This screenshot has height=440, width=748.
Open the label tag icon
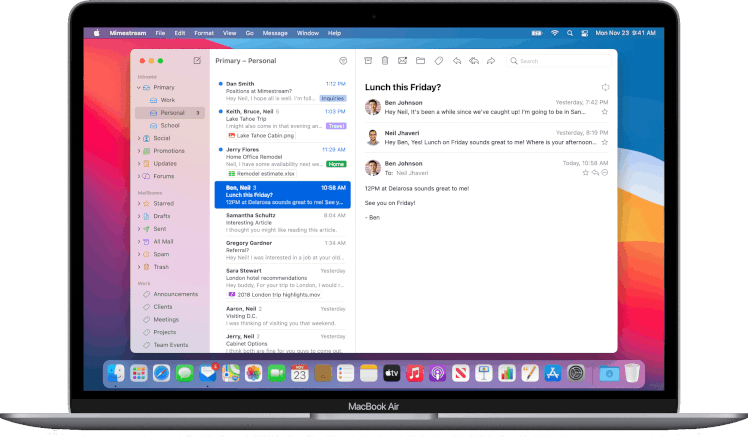pos(438,61)
